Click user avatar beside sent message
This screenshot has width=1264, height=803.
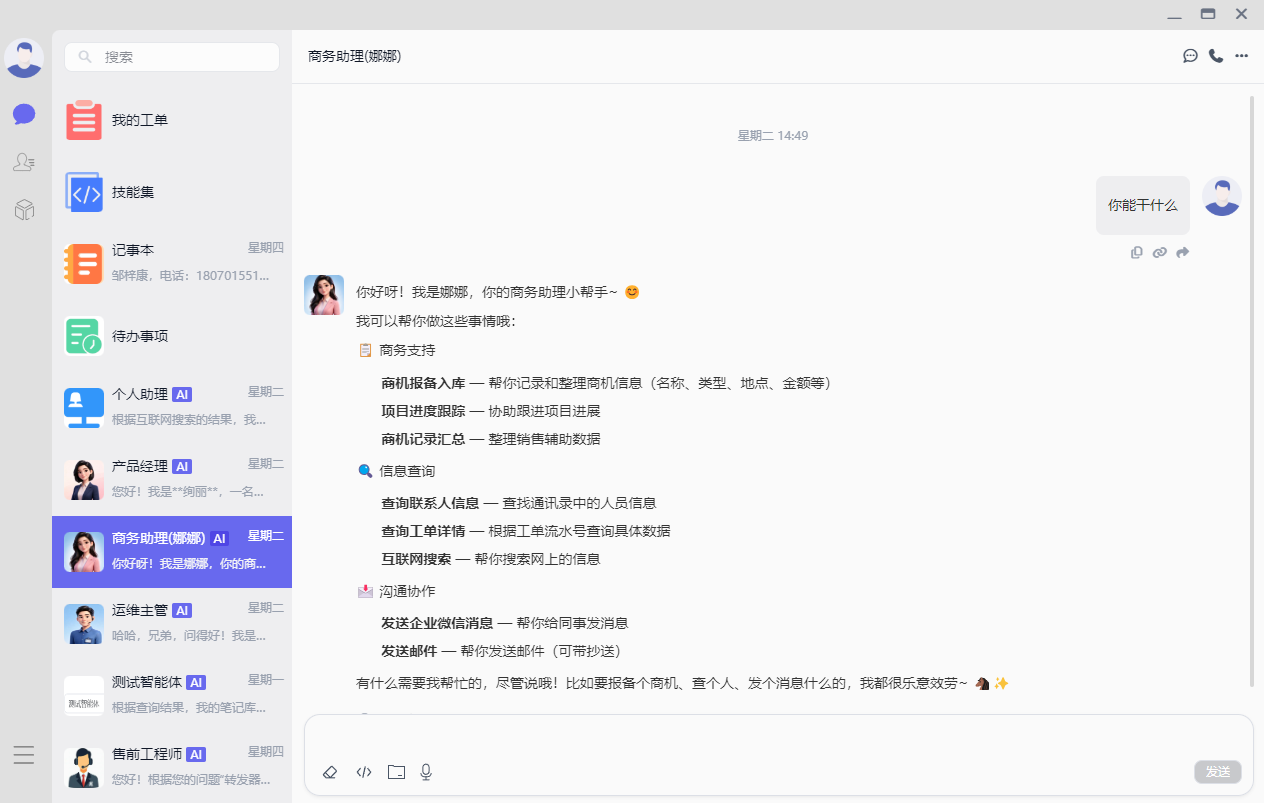click(1222, 196)
